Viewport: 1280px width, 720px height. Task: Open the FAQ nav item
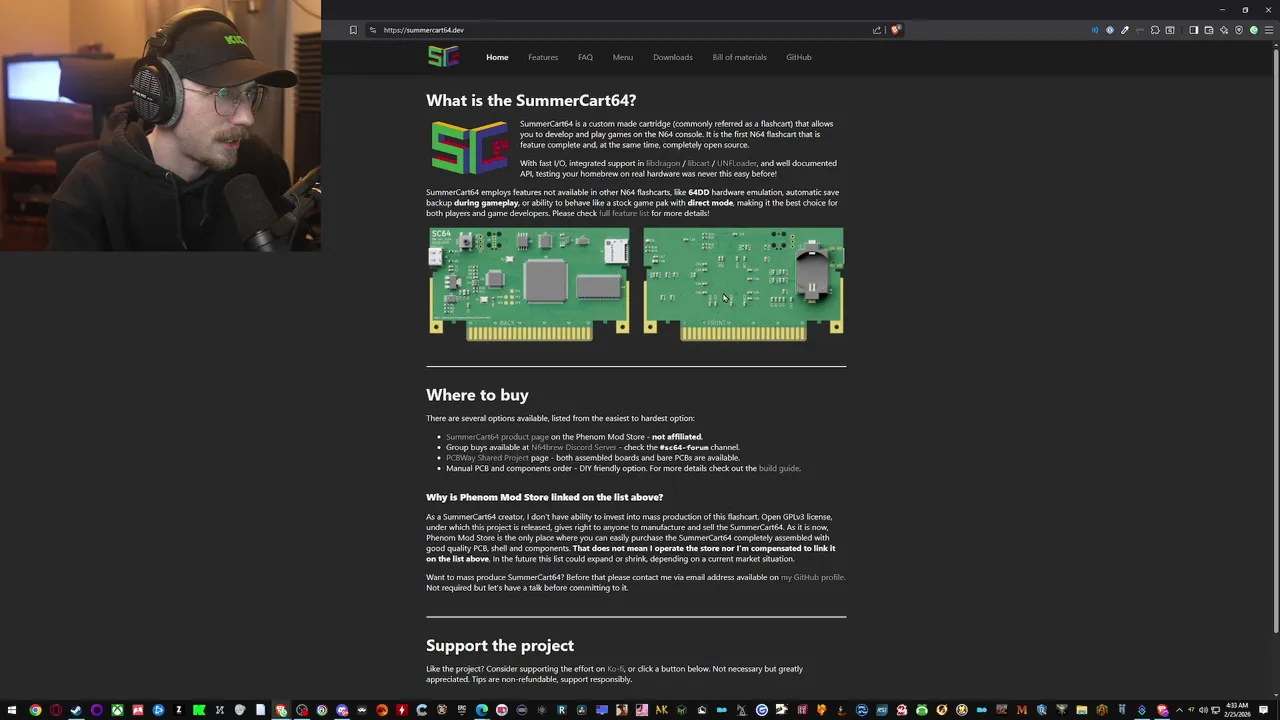tap(585, 57)
